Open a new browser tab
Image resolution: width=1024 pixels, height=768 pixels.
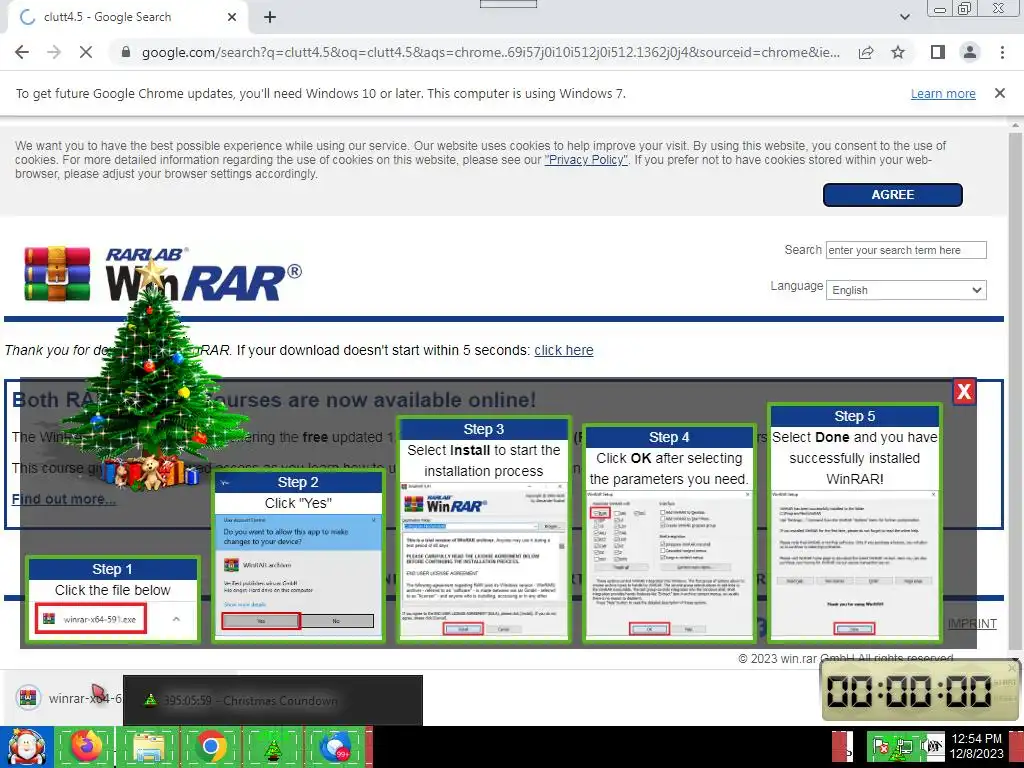point(270,17)
